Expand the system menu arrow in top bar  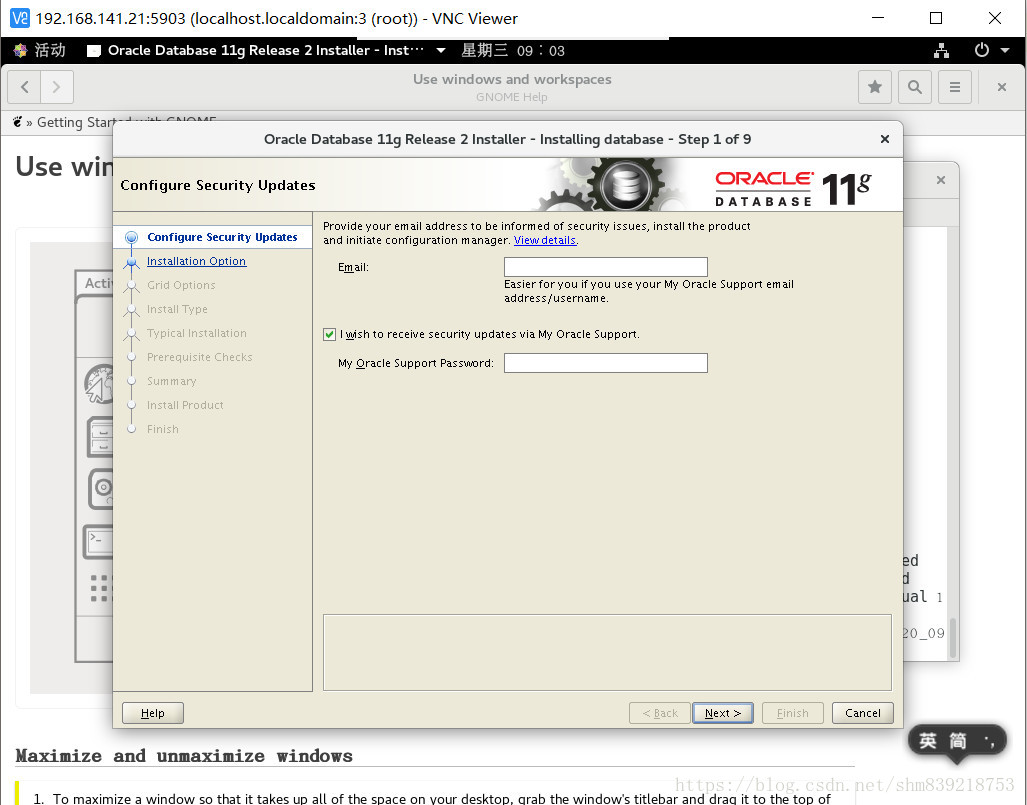pos(1005,50)
